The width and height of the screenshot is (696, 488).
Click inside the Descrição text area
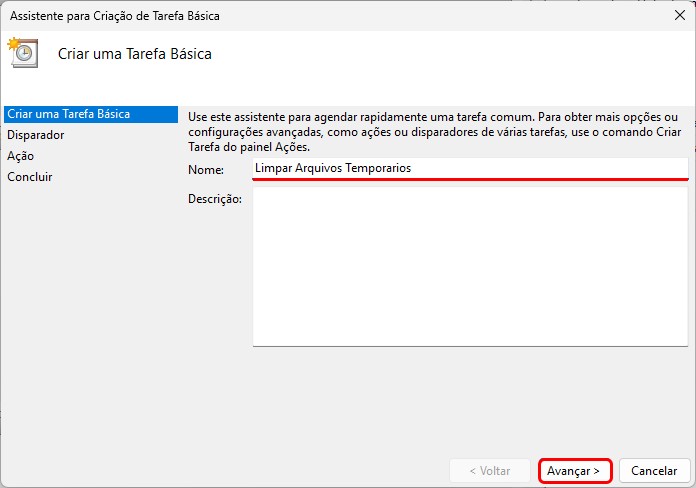pyautogui.click(x=470, y=267)
